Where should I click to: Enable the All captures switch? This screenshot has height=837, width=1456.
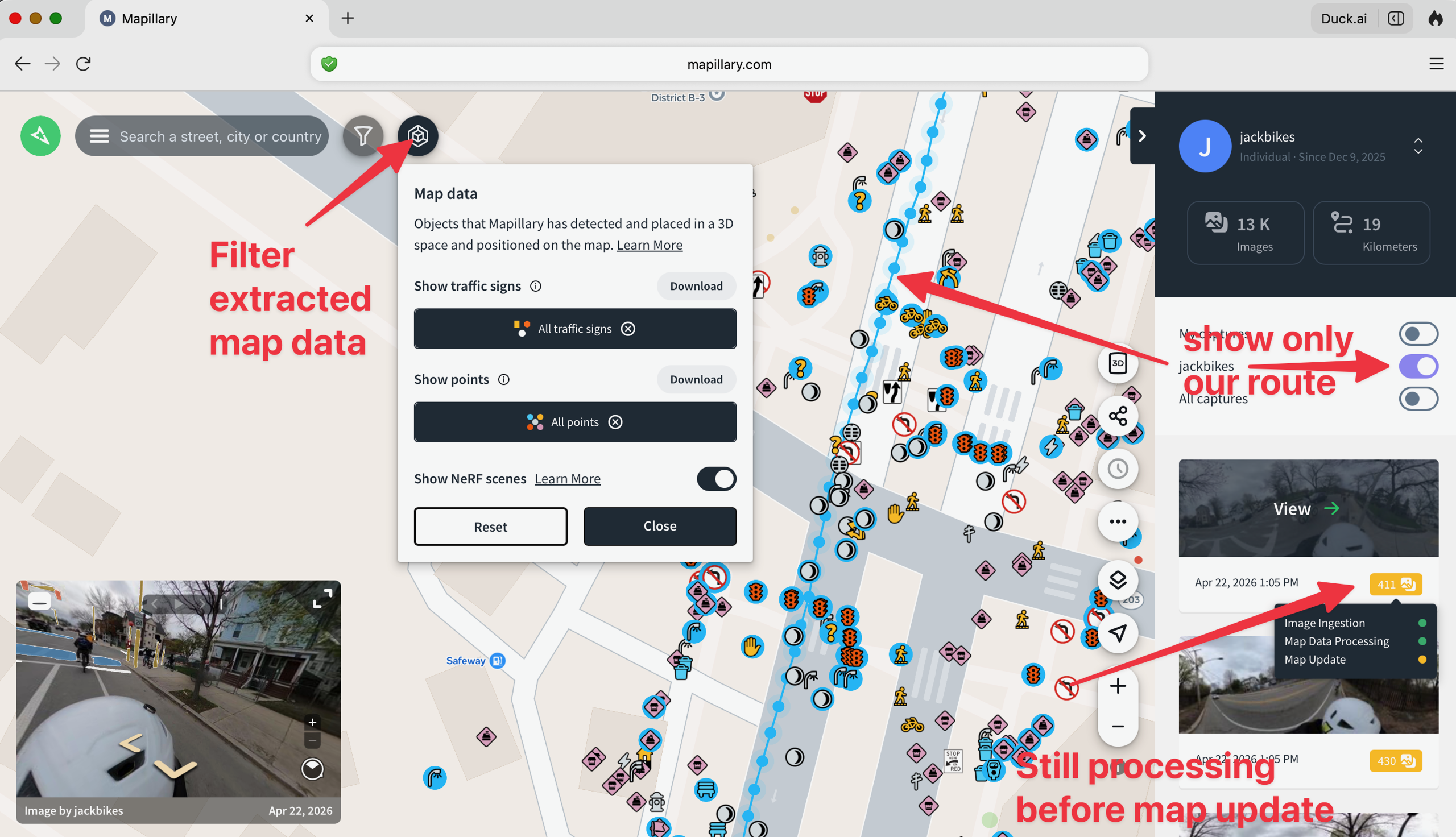click(1418, 399)
